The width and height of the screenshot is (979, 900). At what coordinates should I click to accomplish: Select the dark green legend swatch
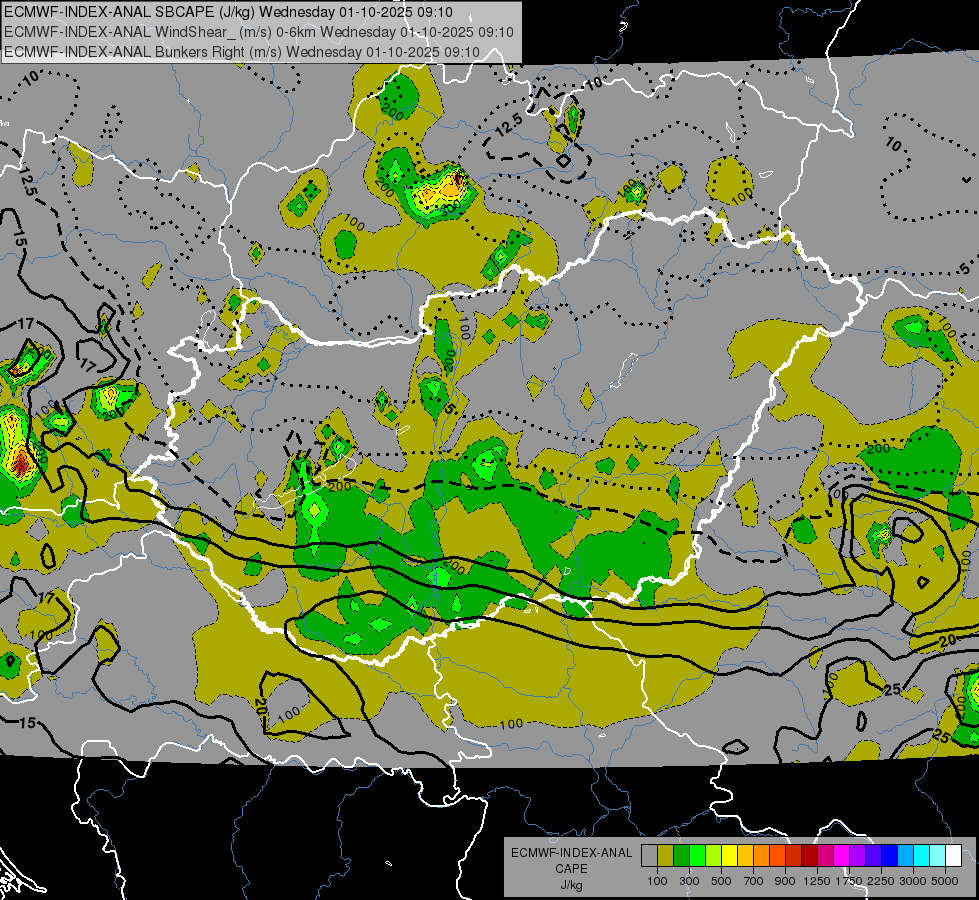pyautogui.click(x=681, y=856)
